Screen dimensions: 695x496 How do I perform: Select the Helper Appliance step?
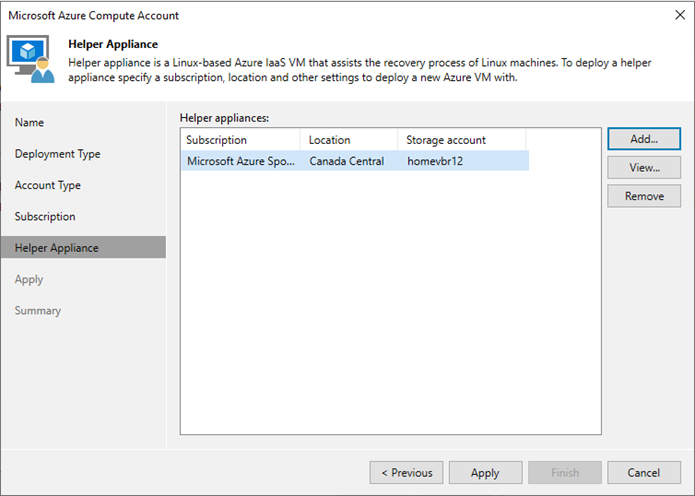click(83, 247)
